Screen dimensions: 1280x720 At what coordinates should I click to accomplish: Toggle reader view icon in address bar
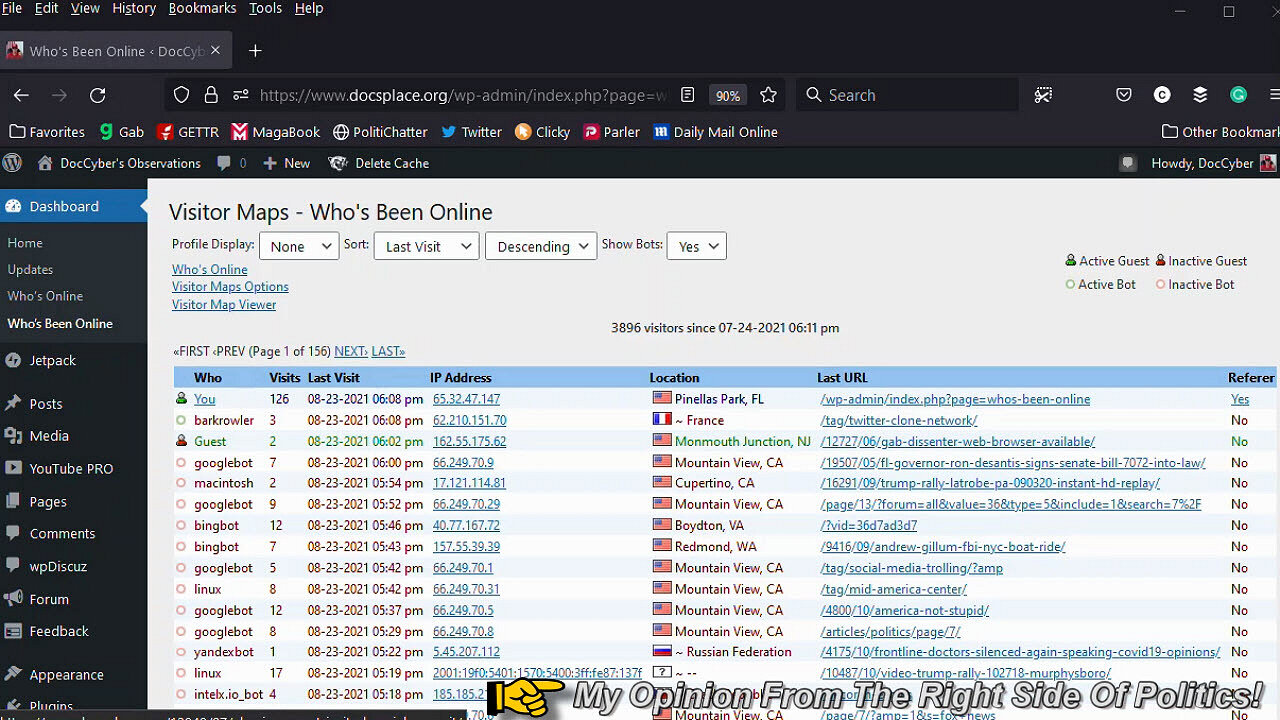pos(687,95)
